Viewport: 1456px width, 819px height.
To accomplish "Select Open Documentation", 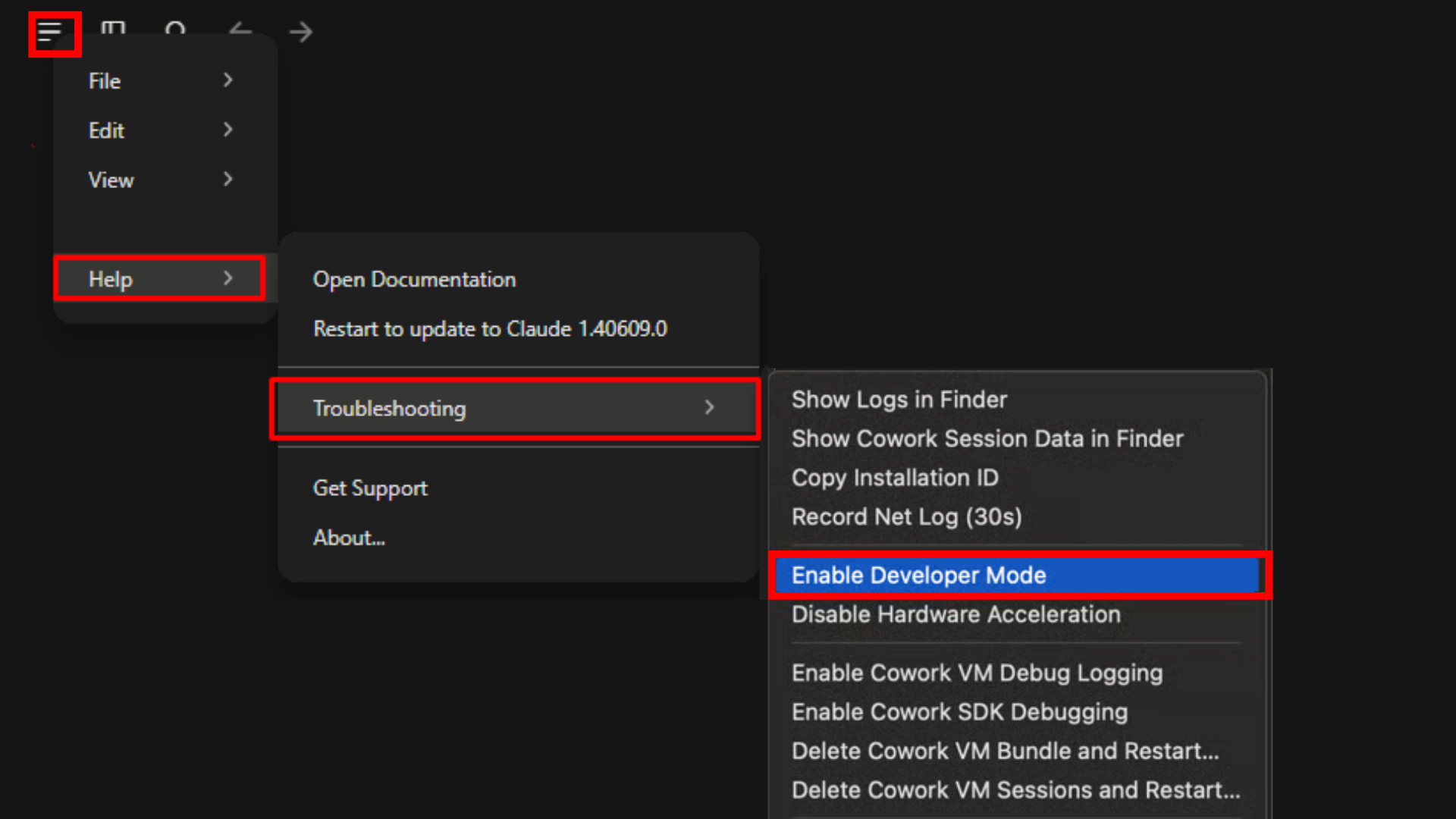I will pyautogui.click(x=519, y=279).
